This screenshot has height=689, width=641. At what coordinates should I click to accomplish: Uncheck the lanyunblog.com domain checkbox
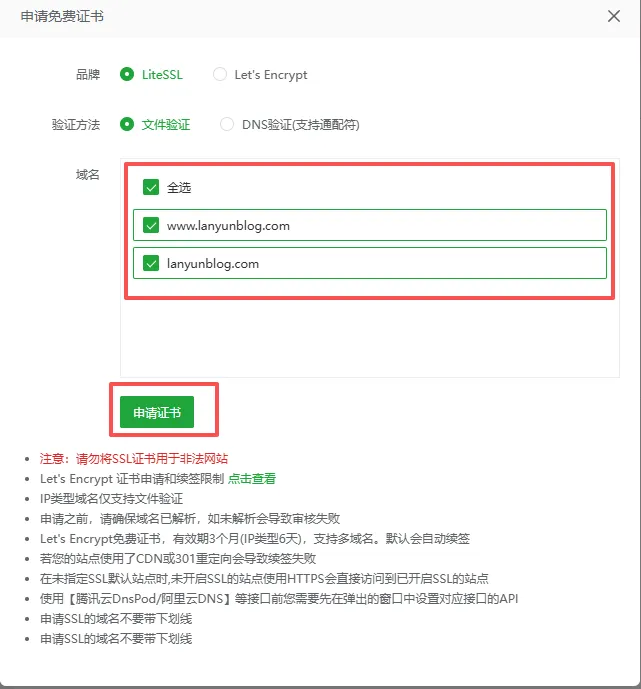click(151, 264)
